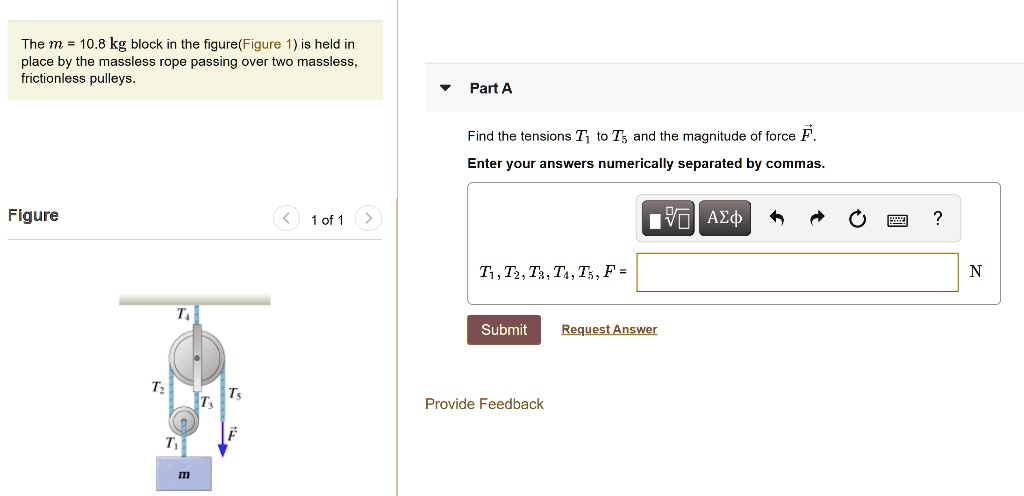Image resolution: width=1024 pixels, height=496 pixels.
Task: Undo the last answer edit
Action: click(776, 218)
